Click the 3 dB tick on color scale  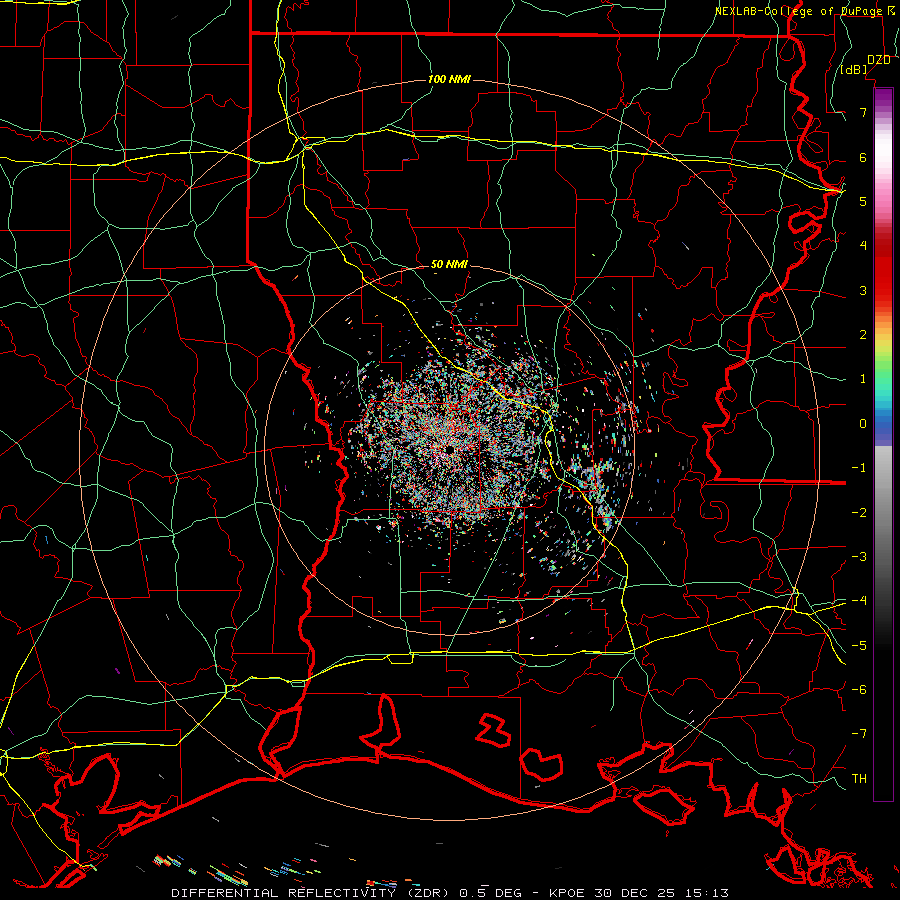pyautogui.click(x=863, y=290)
